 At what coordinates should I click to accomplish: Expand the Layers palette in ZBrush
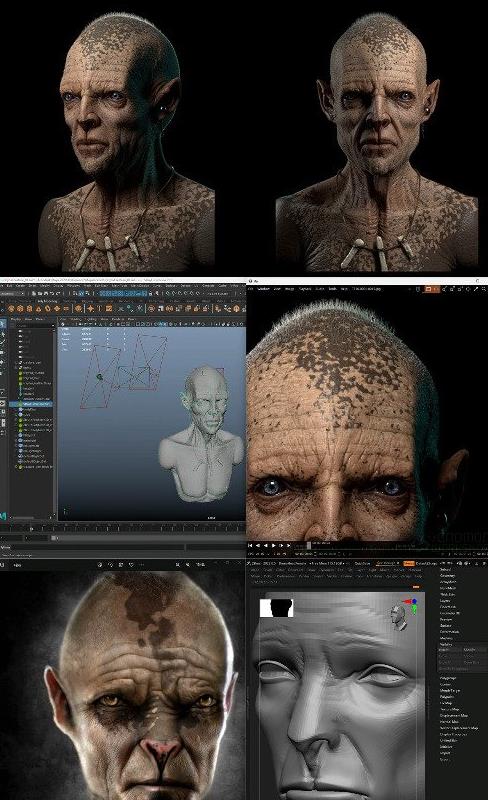pyautogui.click(x=445, y=601)
